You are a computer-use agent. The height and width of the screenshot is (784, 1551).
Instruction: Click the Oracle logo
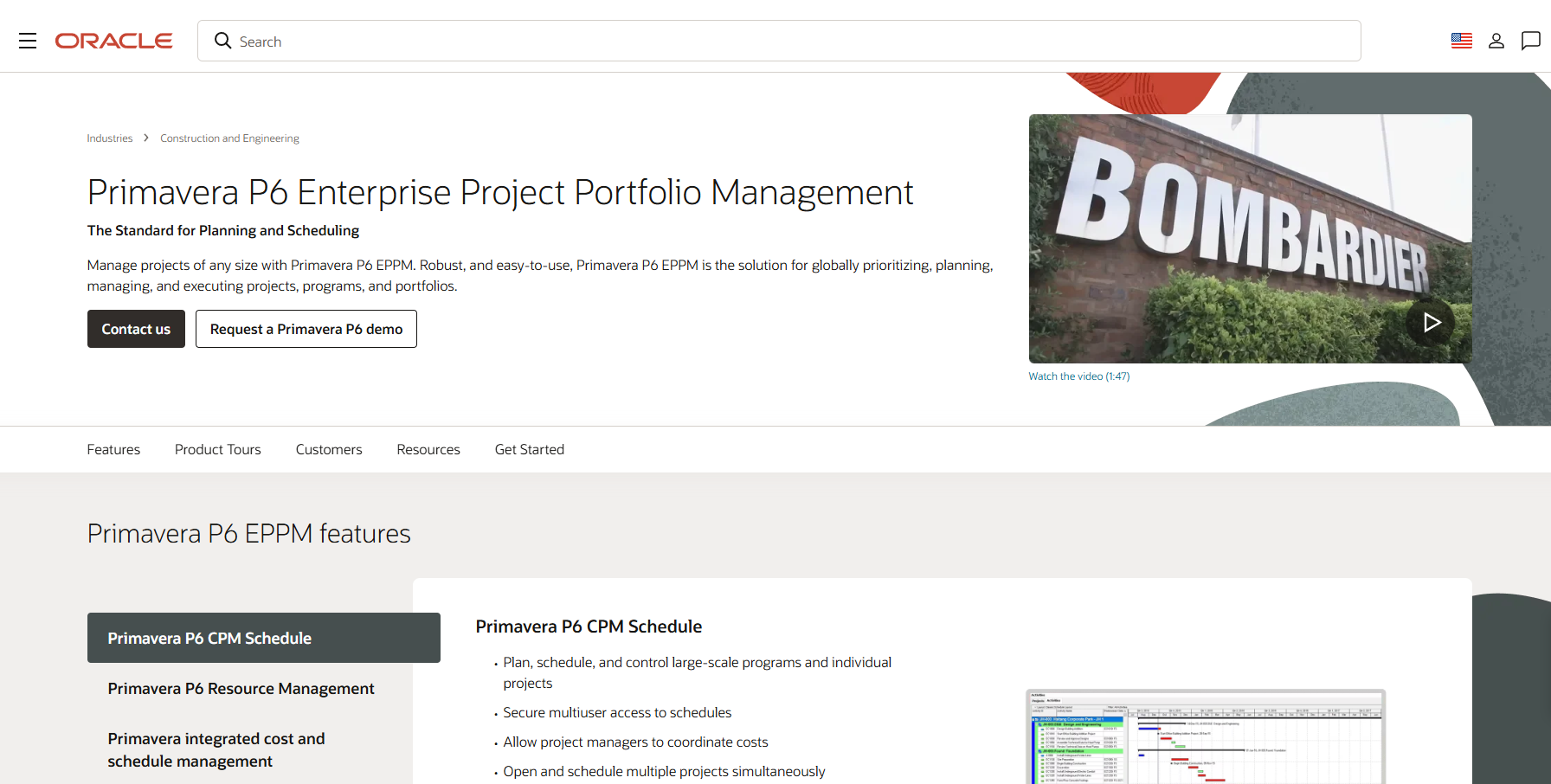[x=113, y=41]
